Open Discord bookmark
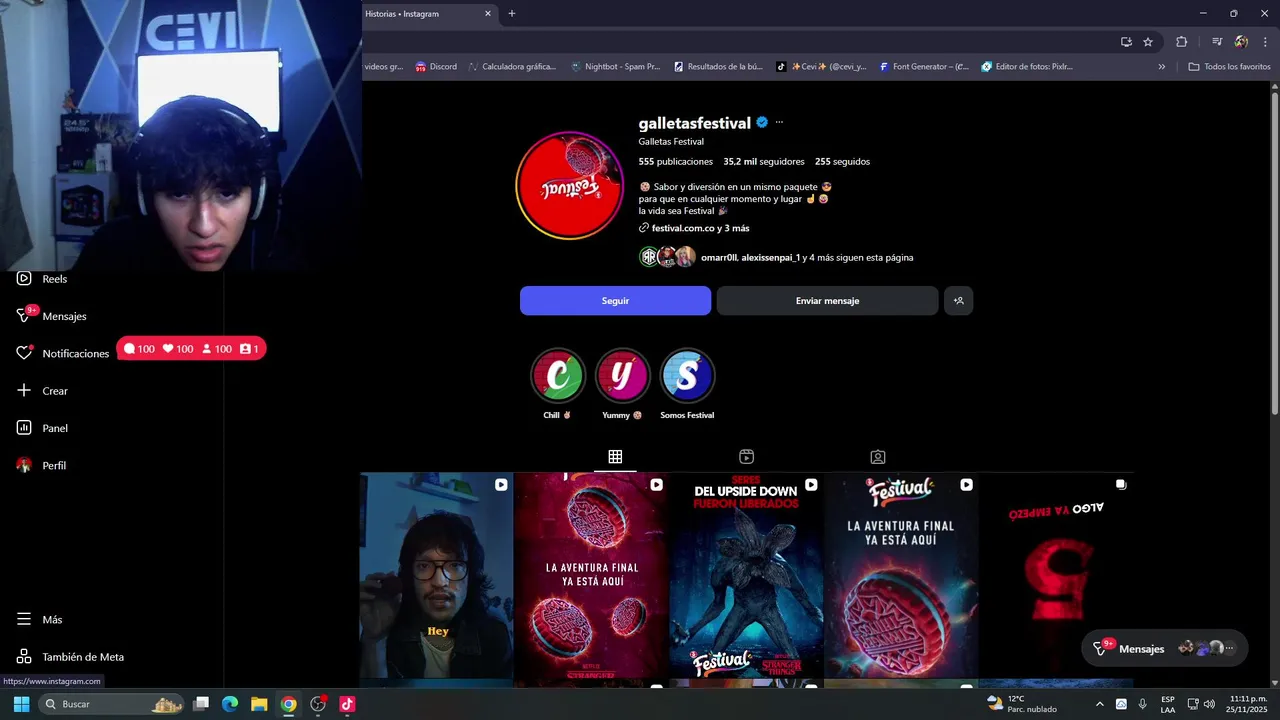The height and width of the screenshot is (720, 1280). click(x=436, y=67)
